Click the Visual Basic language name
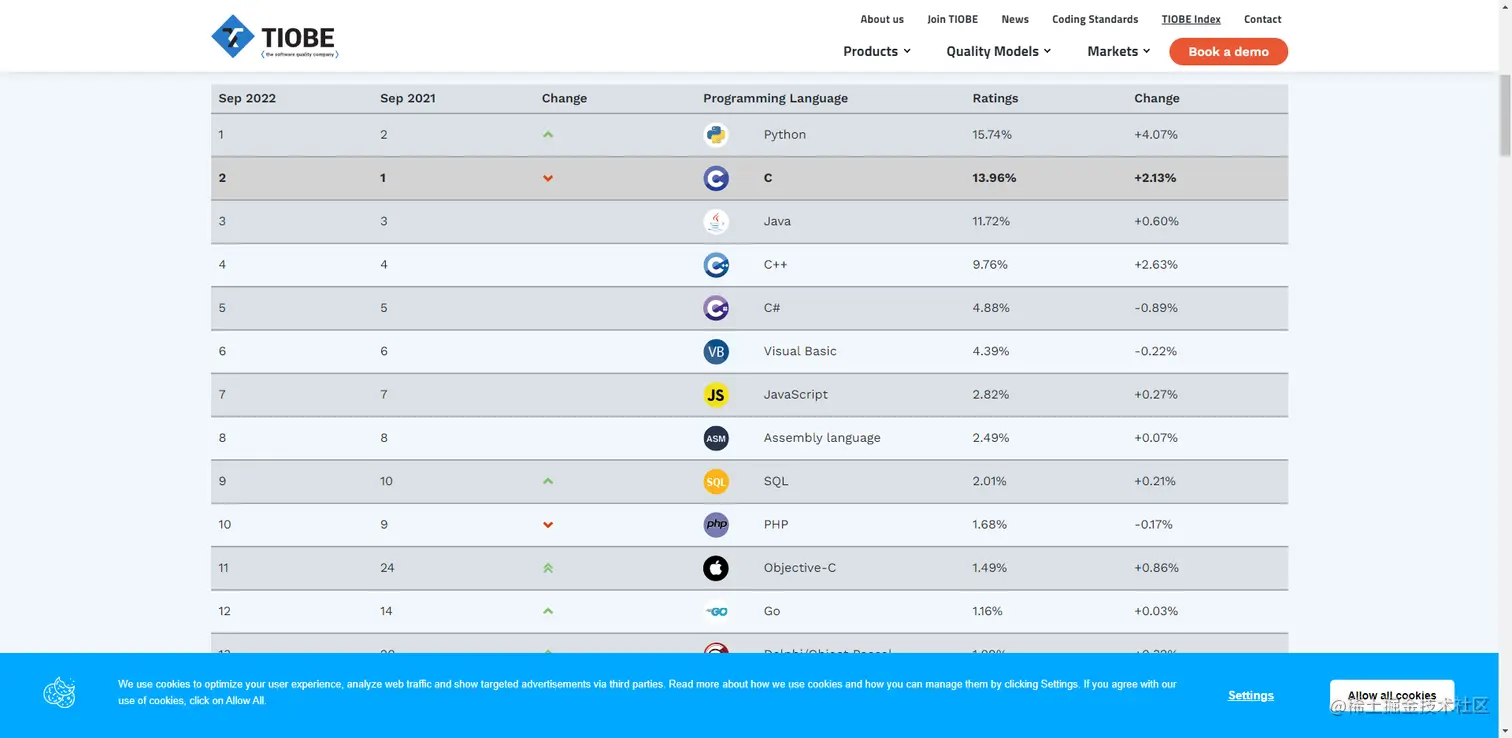This screenshot has width=1512, height=738. [x=800, y=351]
